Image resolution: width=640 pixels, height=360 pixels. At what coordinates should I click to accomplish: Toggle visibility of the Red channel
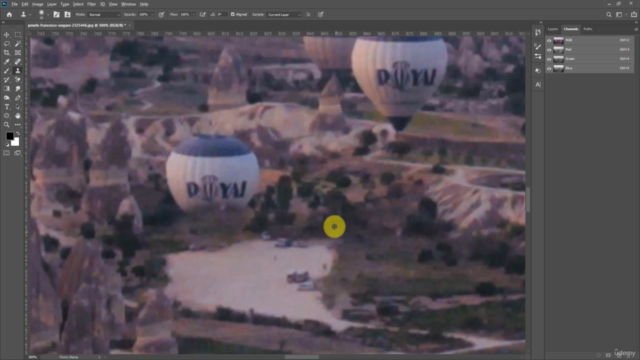tap(549, 50)
